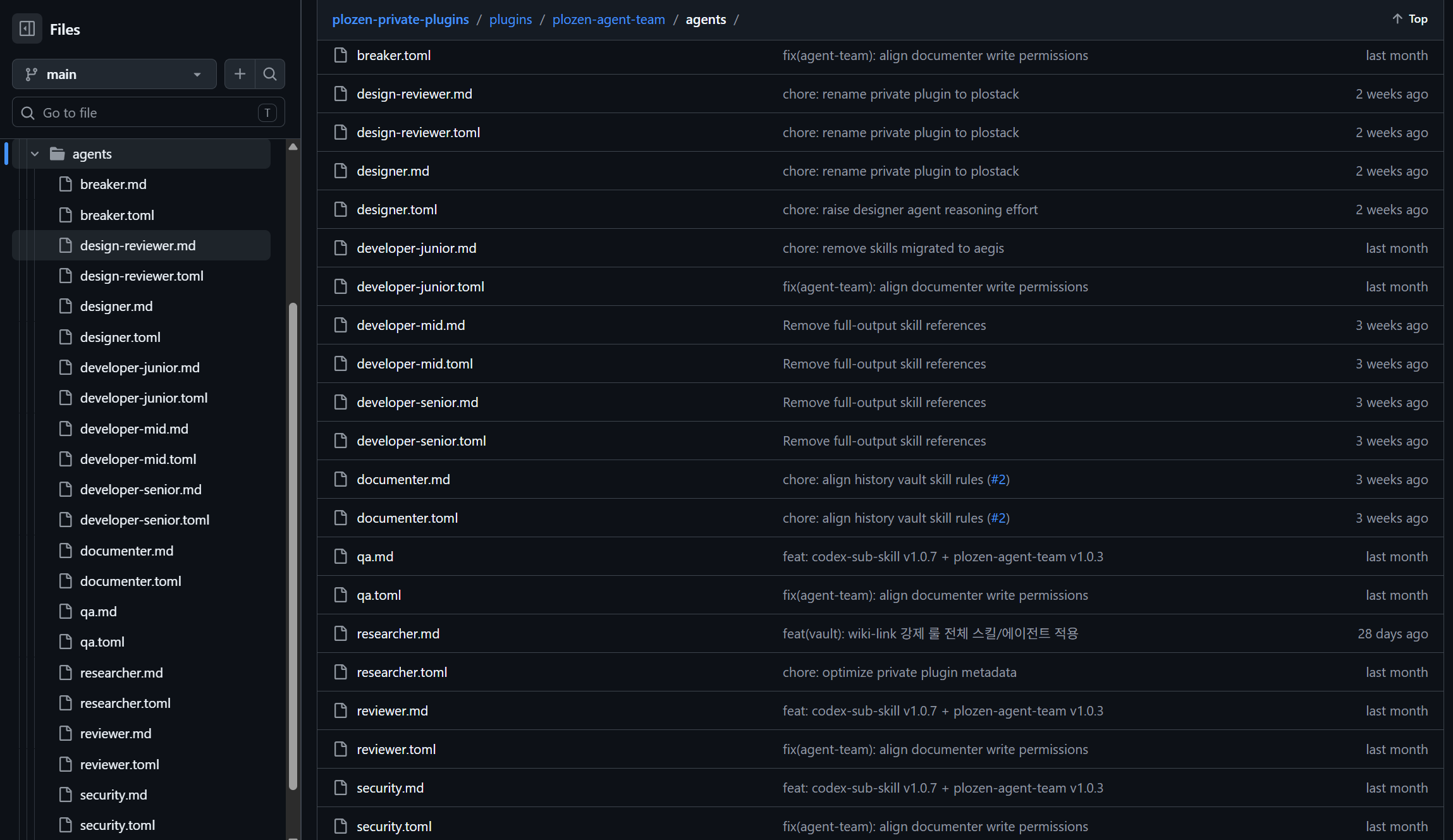Viewport: 1453px width, 840px height.
Task: Click file icon of design-reviewer.toml list row
Action: pyautogui.click(x=340, y=132)
